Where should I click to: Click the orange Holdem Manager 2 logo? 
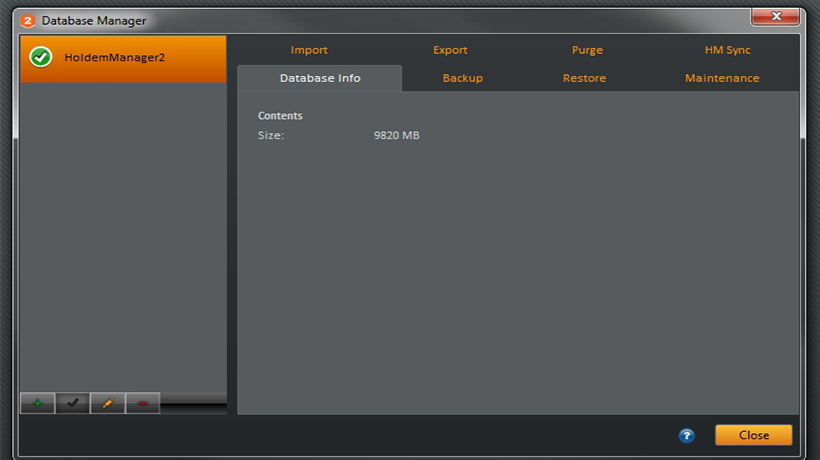click(27, 21)
